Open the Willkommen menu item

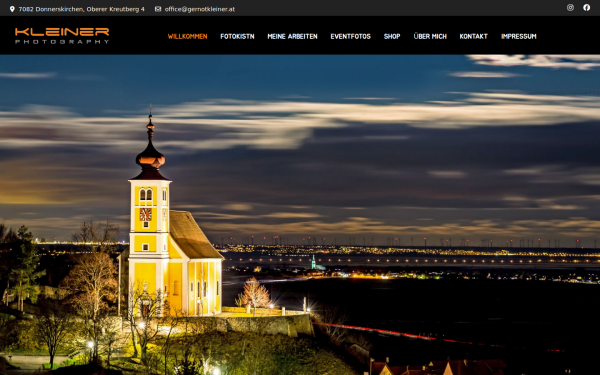point(188,36)
